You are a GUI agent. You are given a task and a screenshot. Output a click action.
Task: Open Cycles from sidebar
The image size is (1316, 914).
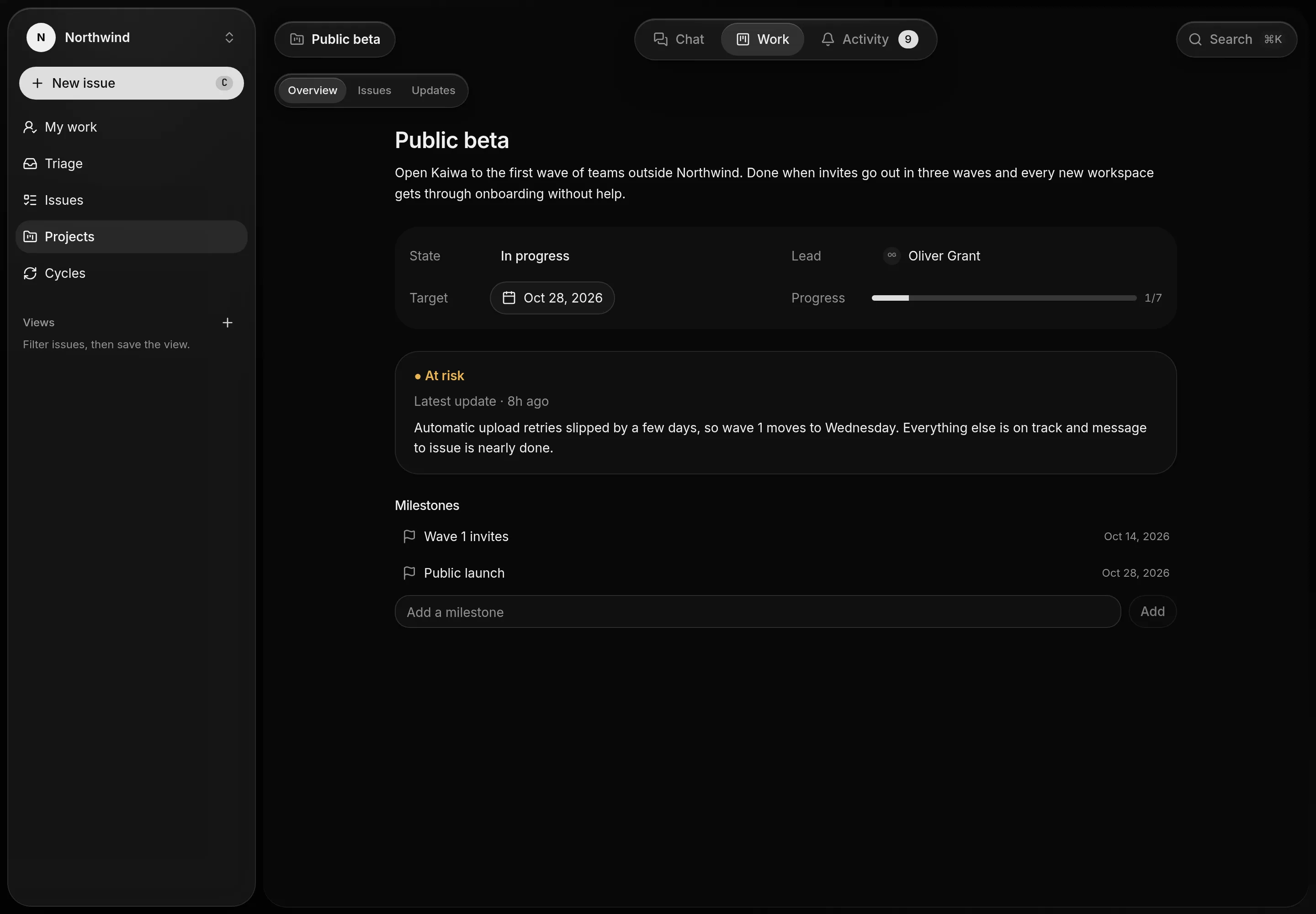131,274
